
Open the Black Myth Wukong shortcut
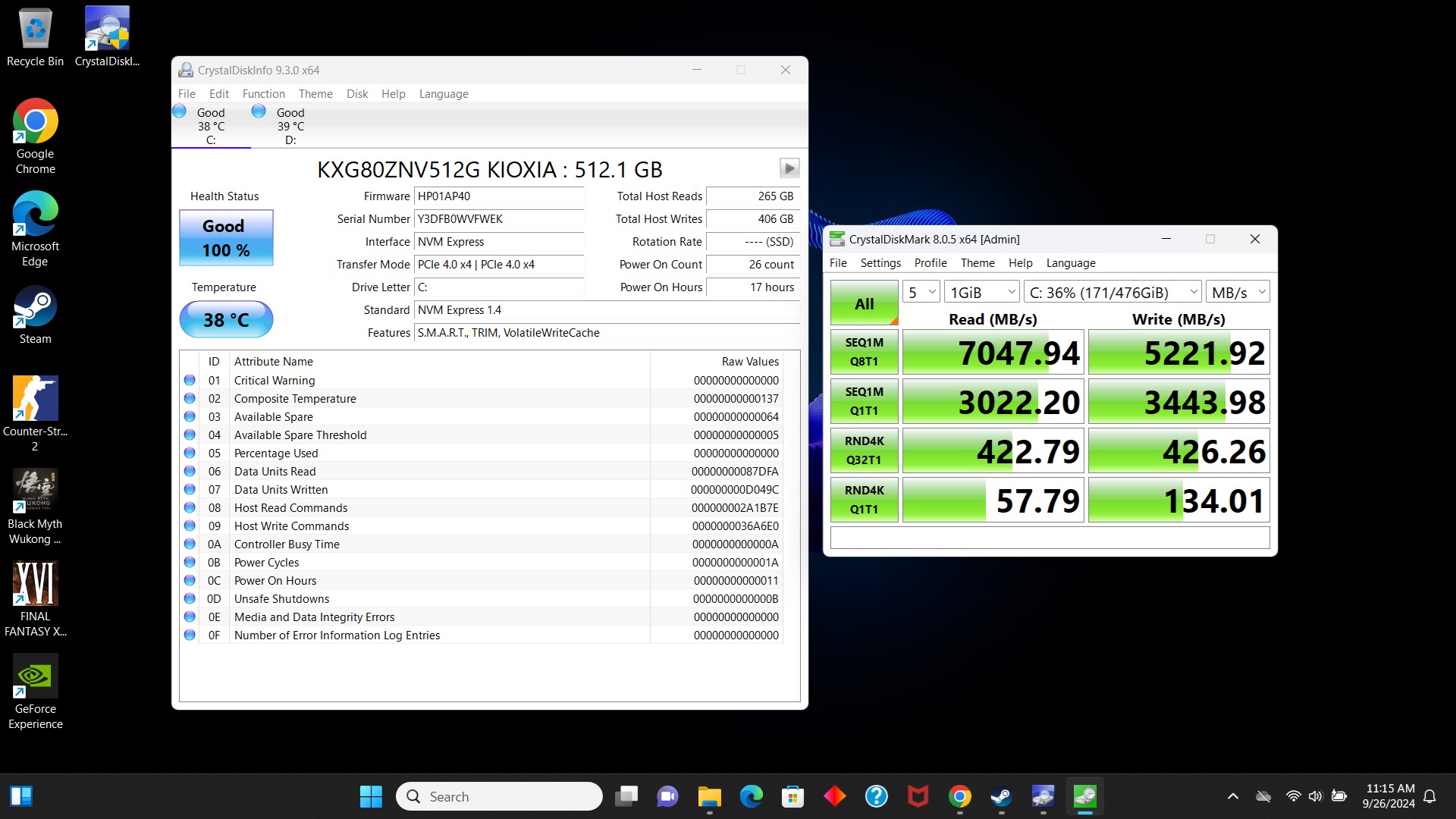click(35, 507)
